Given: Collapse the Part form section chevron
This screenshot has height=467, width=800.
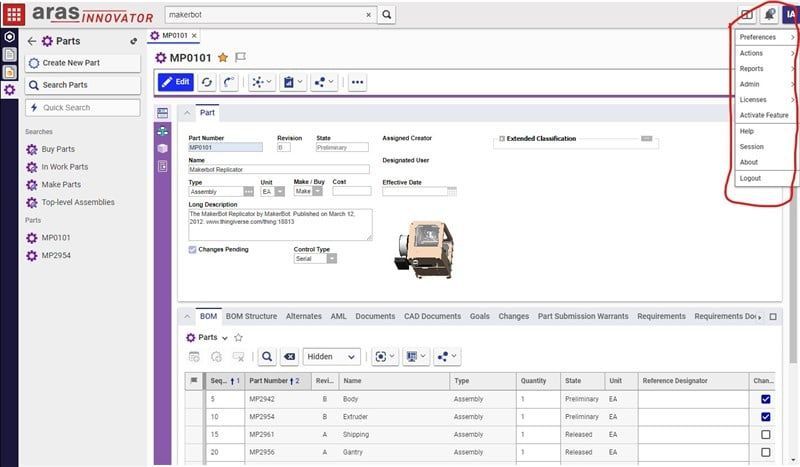Looking at the screenshot, I should coord(187,112).
